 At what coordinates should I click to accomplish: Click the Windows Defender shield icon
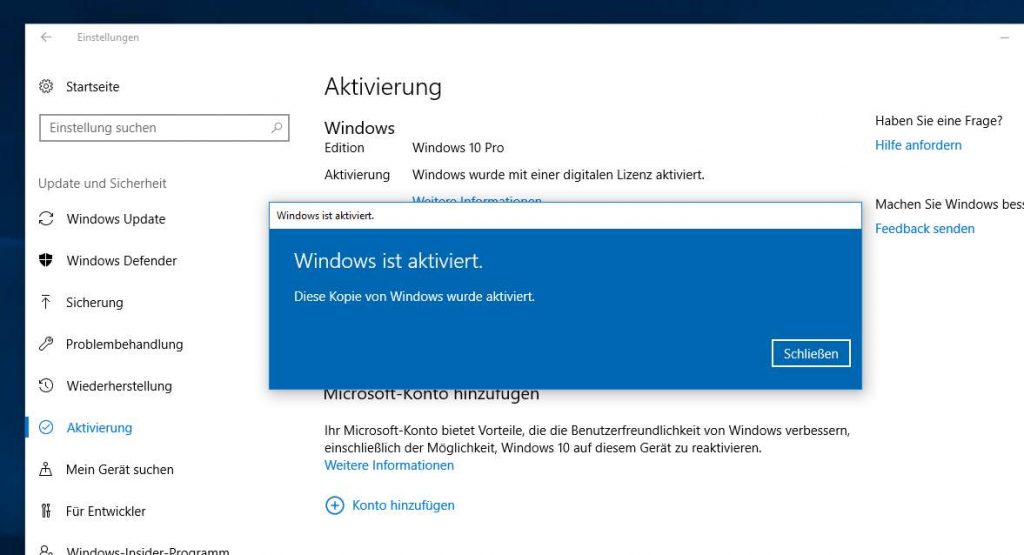pyautogui.click(x=46, y=261)
